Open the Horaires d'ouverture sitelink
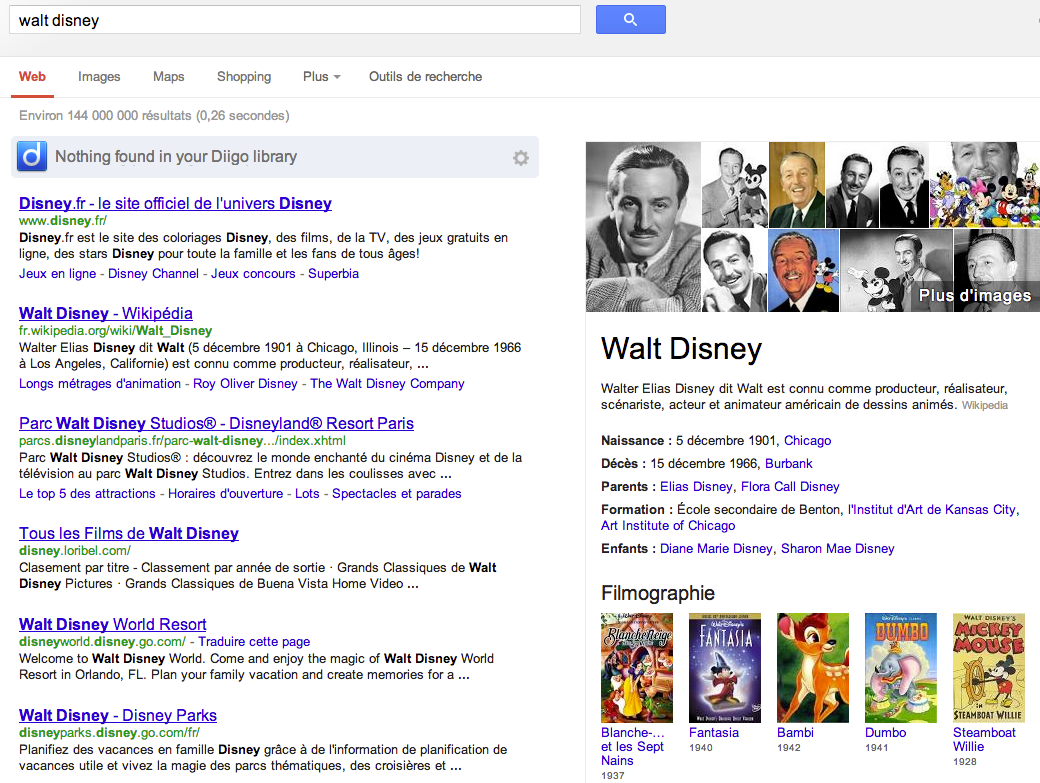The height and width of the screenshot is (783, 1040). pyautogui.click(x=226, y=494)
